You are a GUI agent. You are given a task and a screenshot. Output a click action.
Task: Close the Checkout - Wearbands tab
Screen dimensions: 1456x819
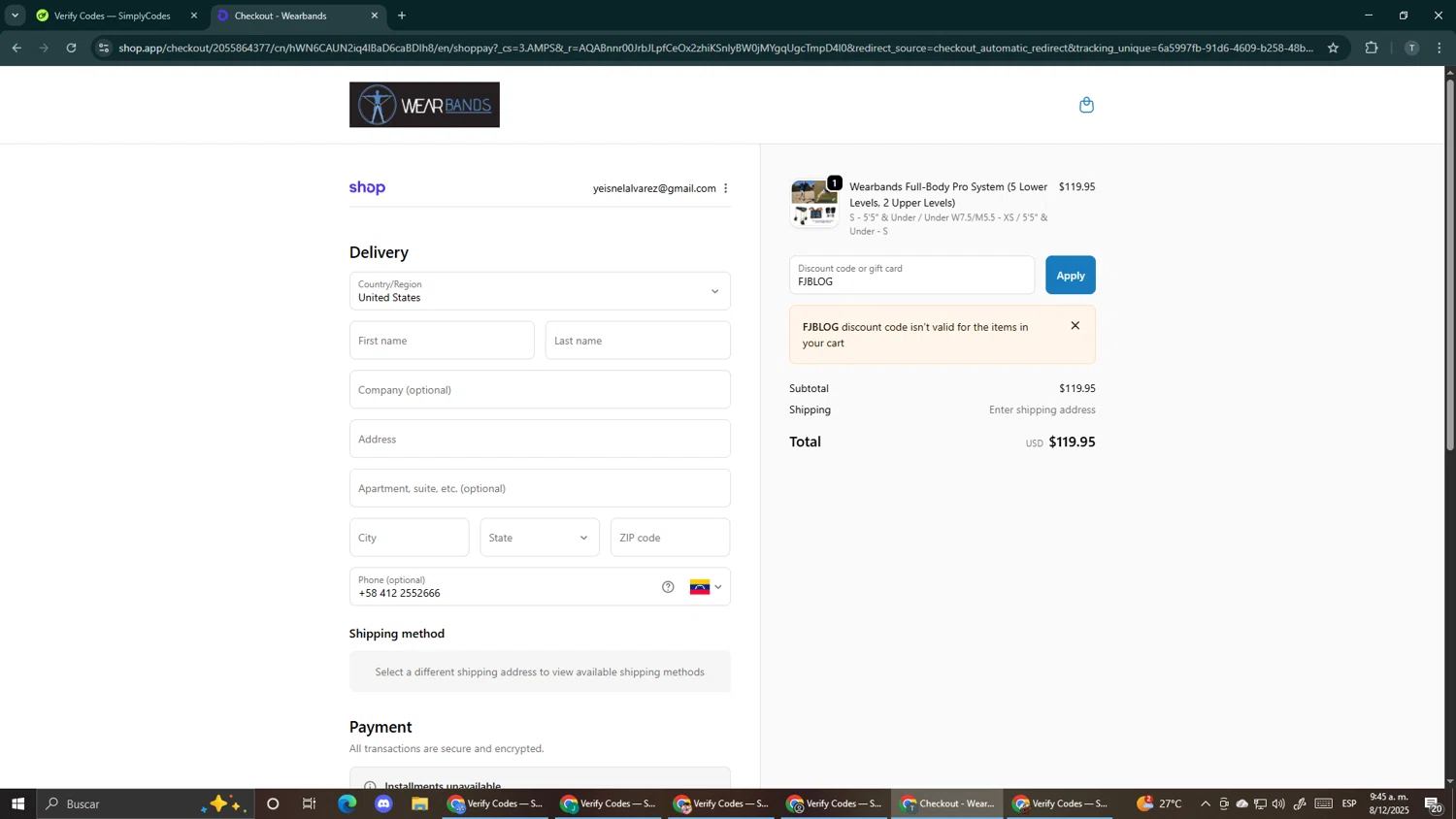coord(375,16)
